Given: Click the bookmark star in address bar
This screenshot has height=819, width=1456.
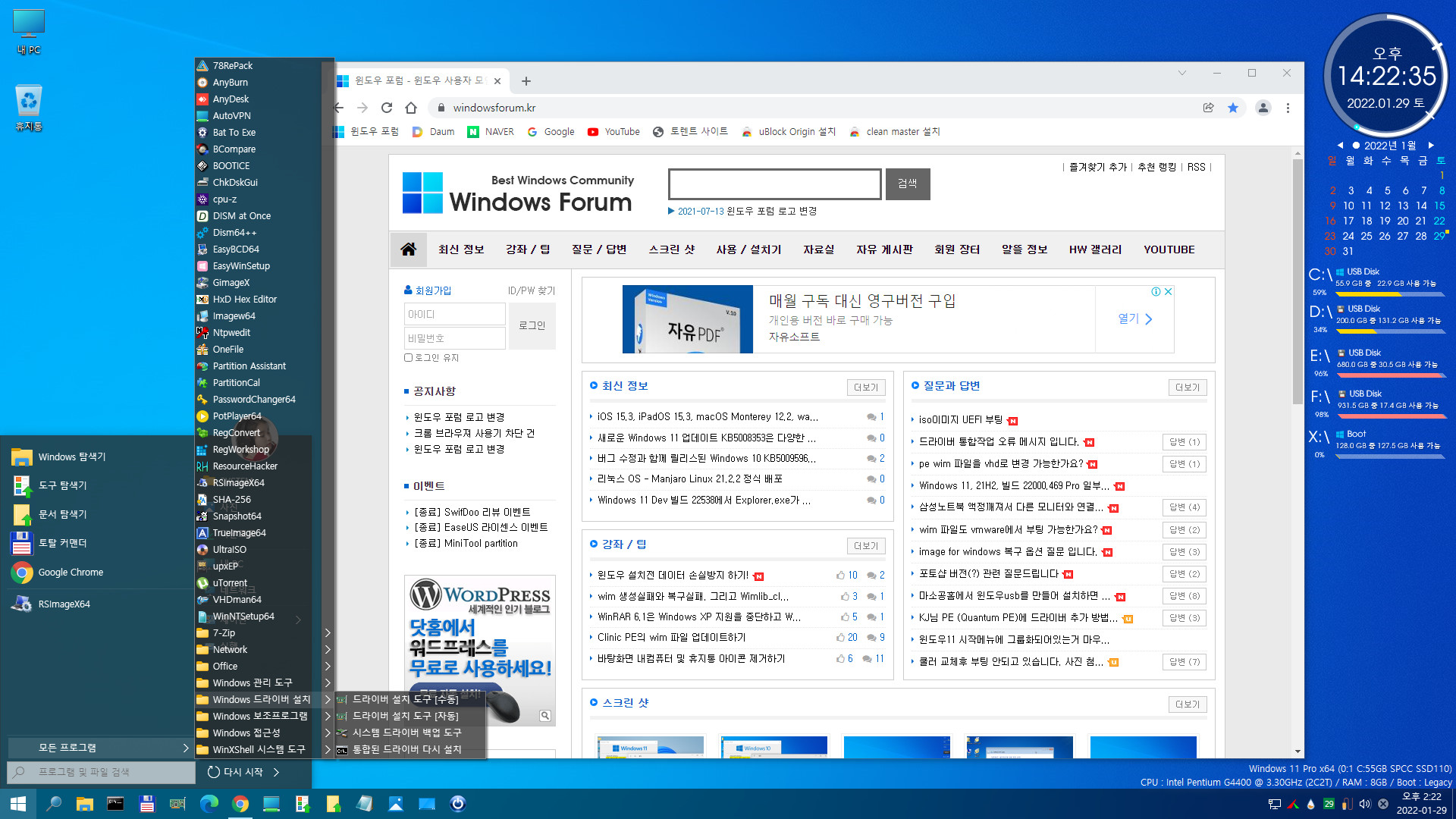Looking at the screenshot, I should [1233, 108].
